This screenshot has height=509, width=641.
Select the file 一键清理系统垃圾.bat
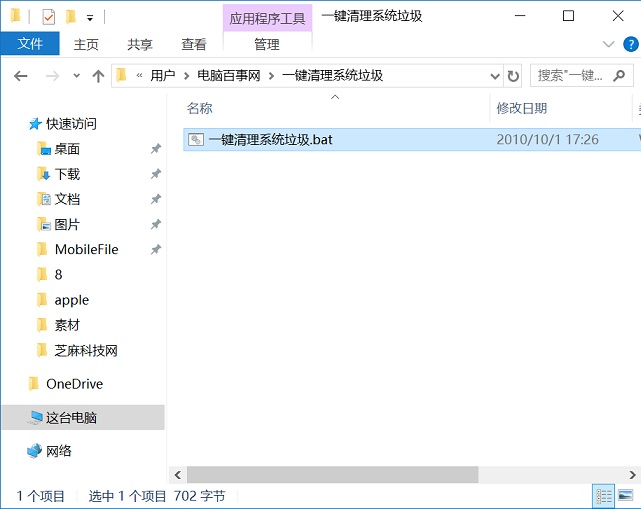point(412,139)
